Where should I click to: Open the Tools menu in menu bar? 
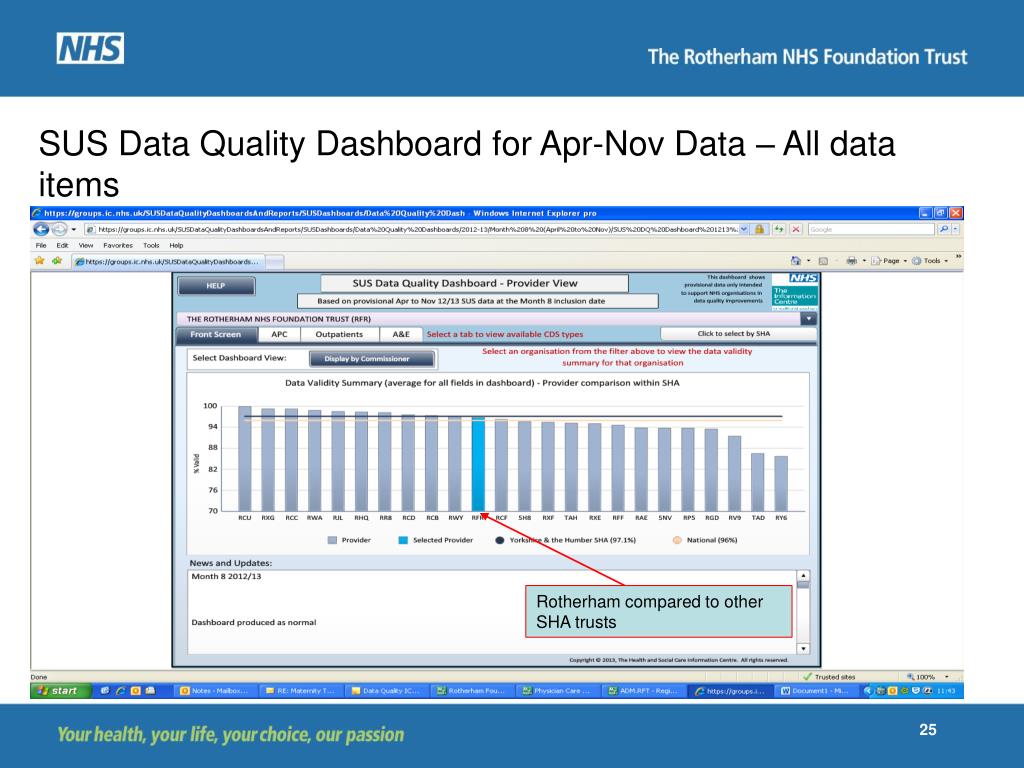pos(151,246)
